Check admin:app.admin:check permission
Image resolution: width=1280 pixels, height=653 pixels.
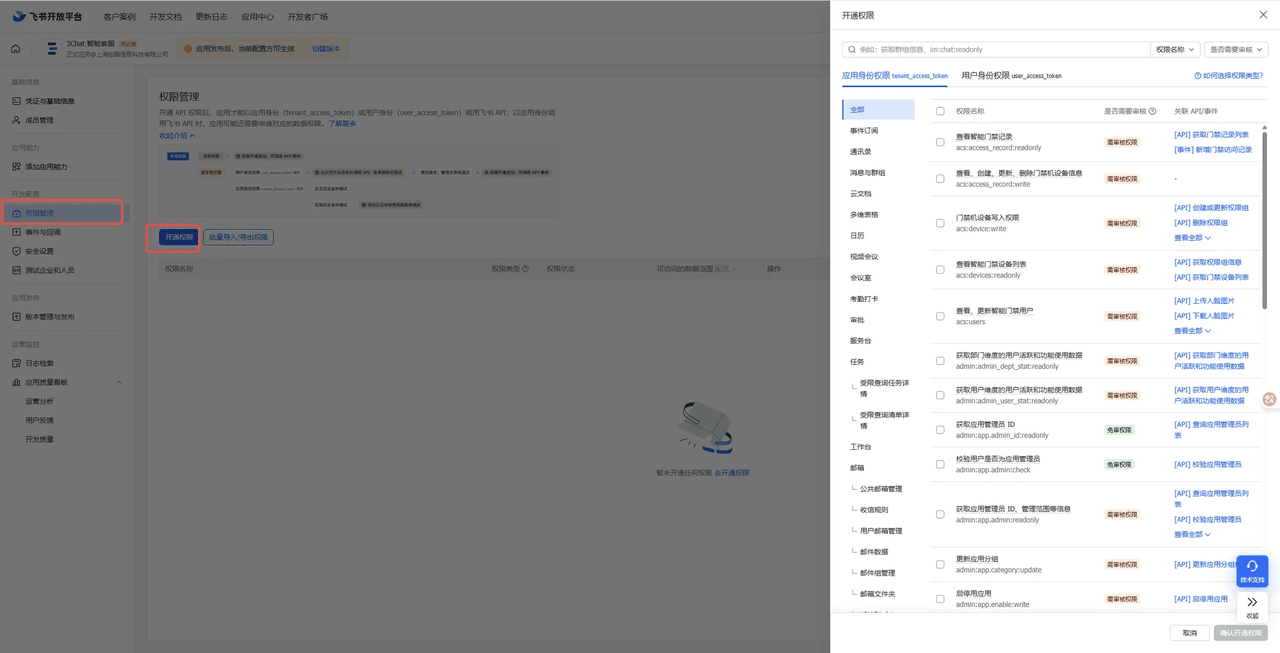[940, 464]
